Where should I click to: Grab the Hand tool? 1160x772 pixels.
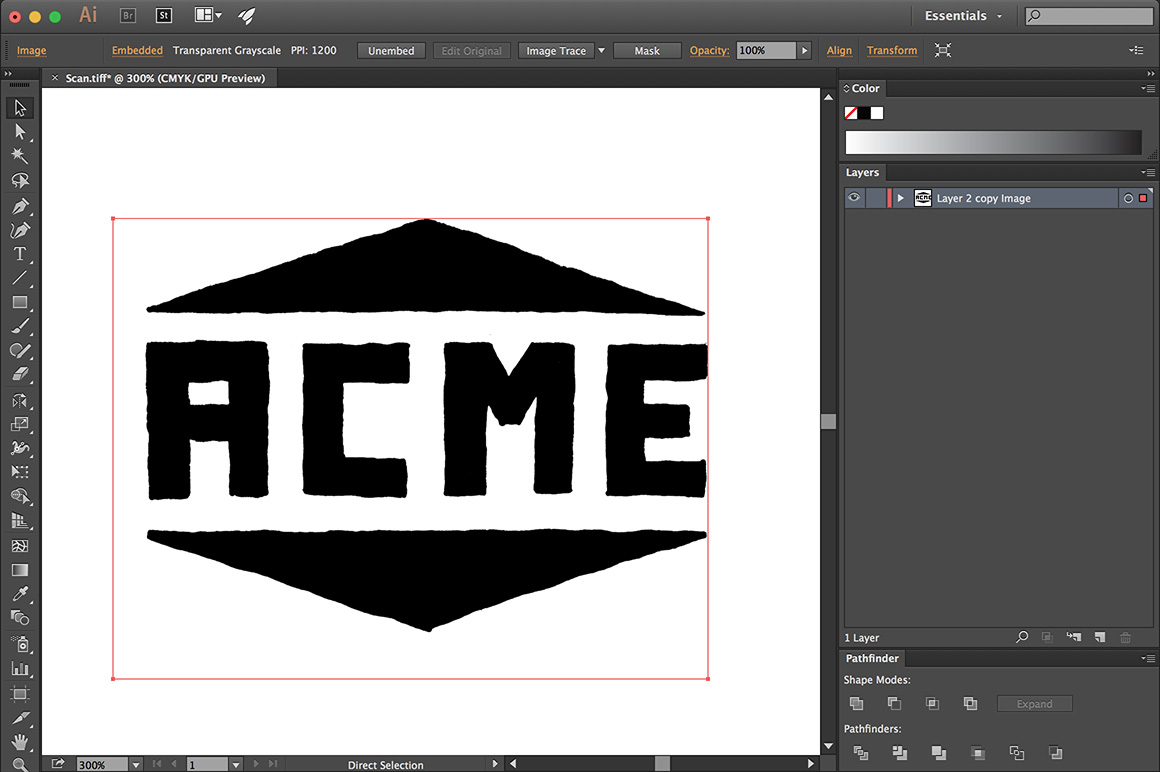click(20, 741)
